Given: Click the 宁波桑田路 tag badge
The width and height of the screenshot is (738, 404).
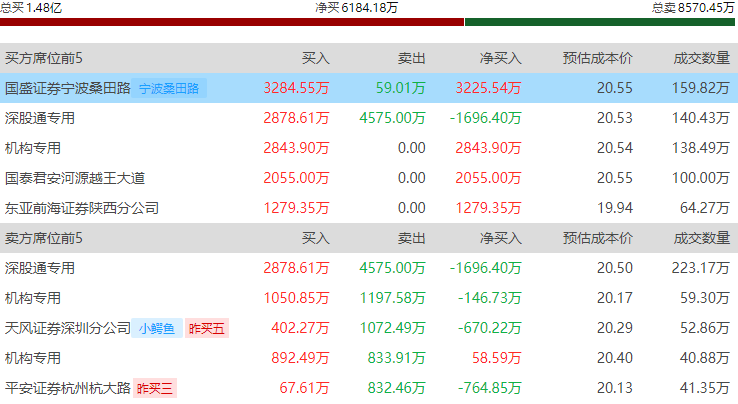Looking at the screenshot, I should pyautogui.click(x=170, y=88).
